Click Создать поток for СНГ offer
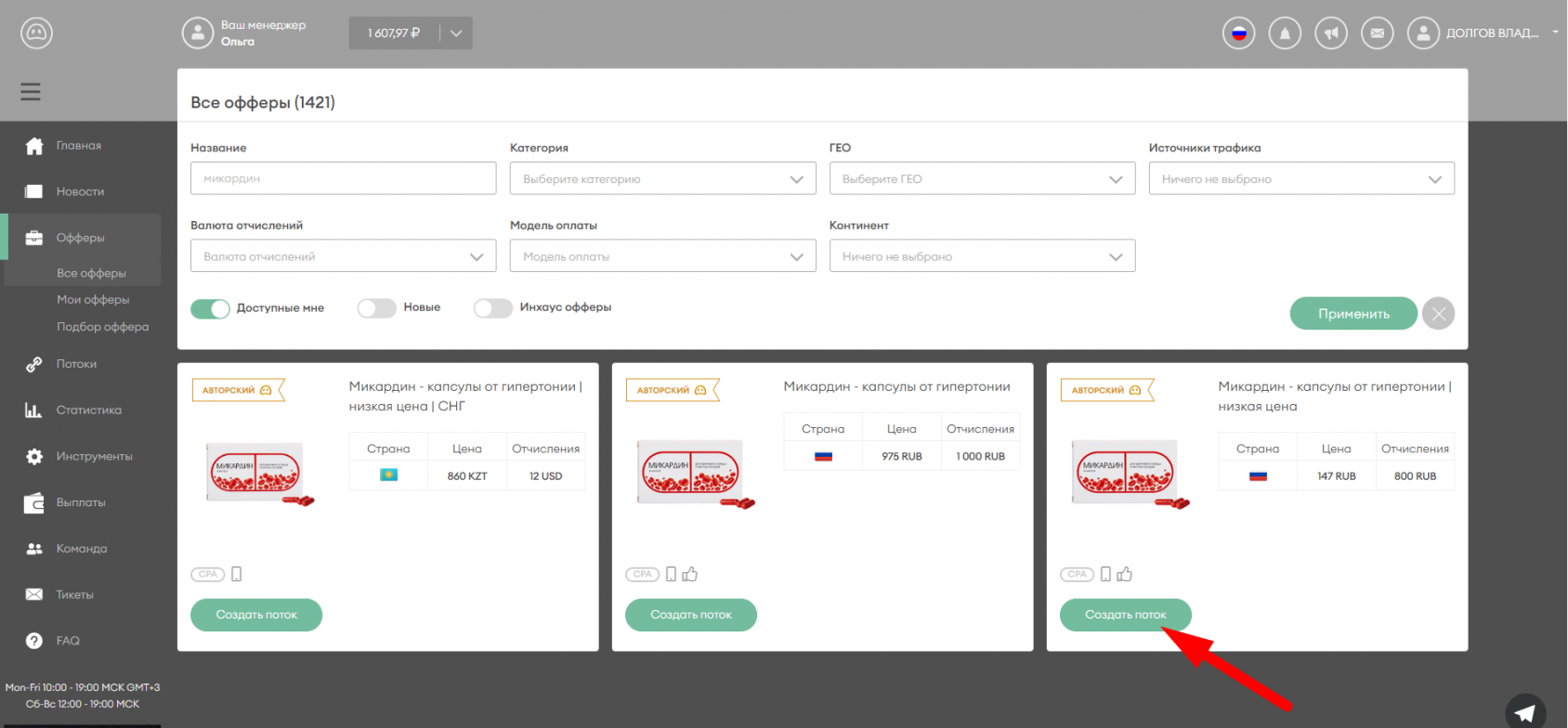This screenshot has width=1568, height=728. click(x=256, y=615)
